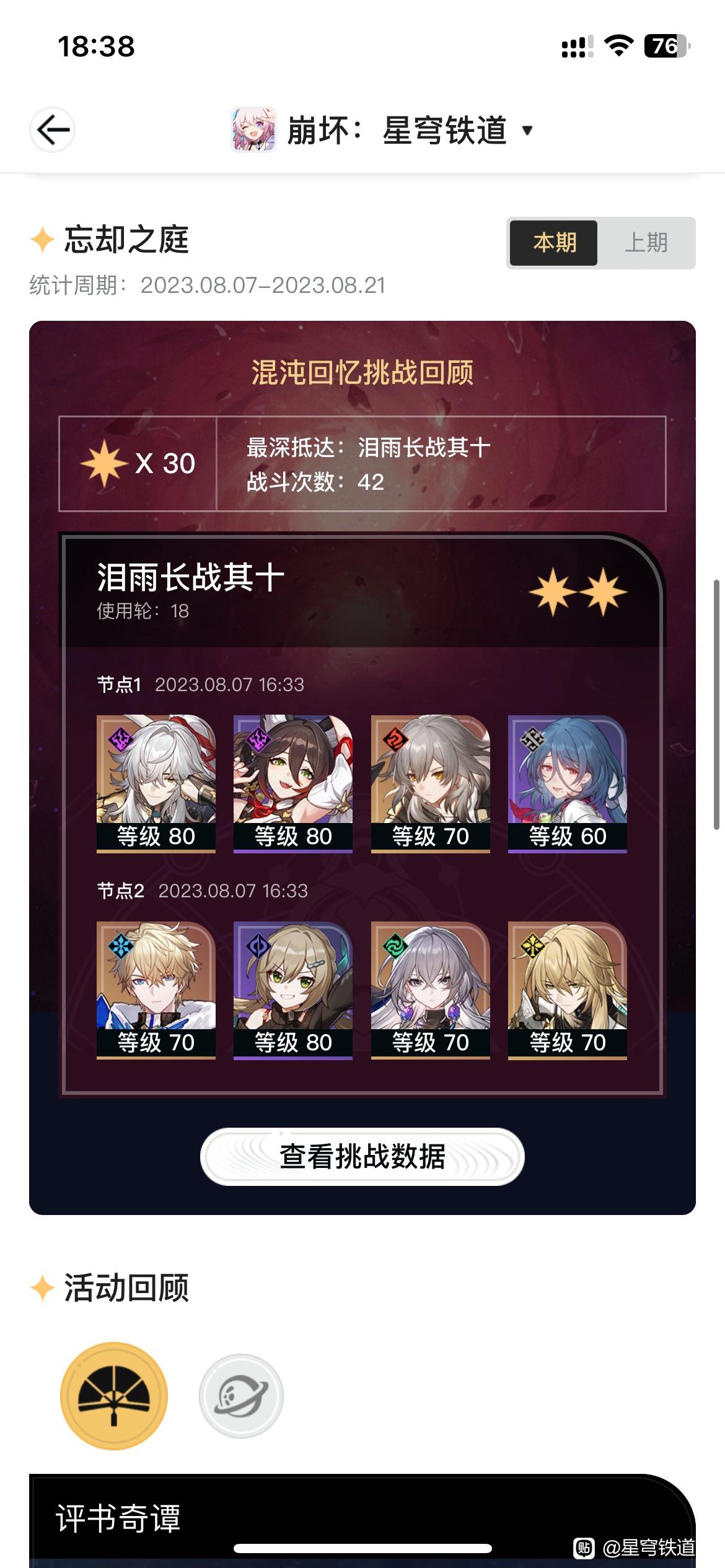Tap the back arrow icon
The width and height of the screenshot is (725, 1568).
(53, 130)
